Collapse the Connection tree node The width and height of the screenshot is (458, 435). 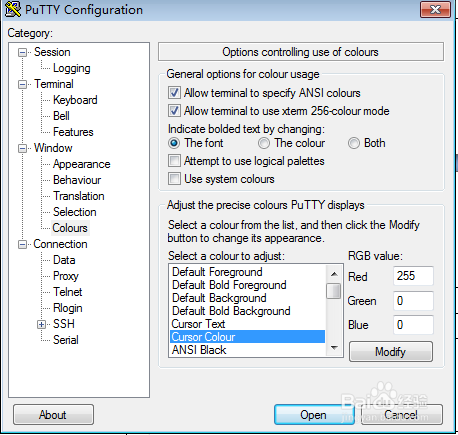pyautogui.click(x=22, y=245)
